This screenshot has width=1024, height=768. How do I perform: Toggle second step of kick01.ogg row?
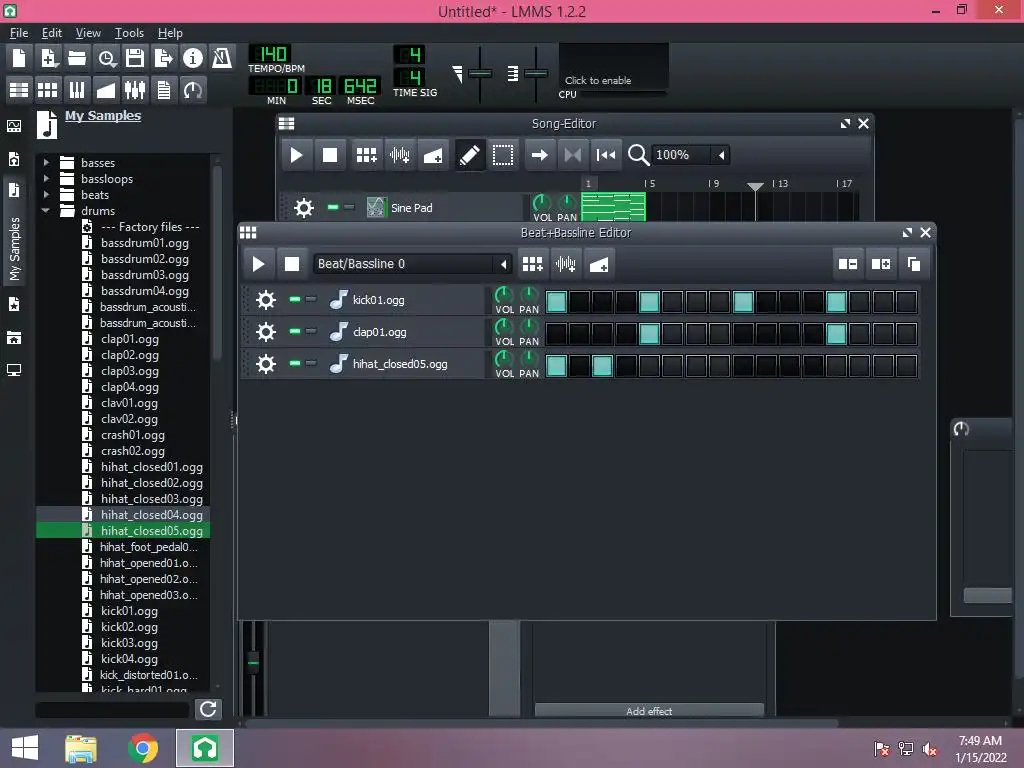point(579,302)
